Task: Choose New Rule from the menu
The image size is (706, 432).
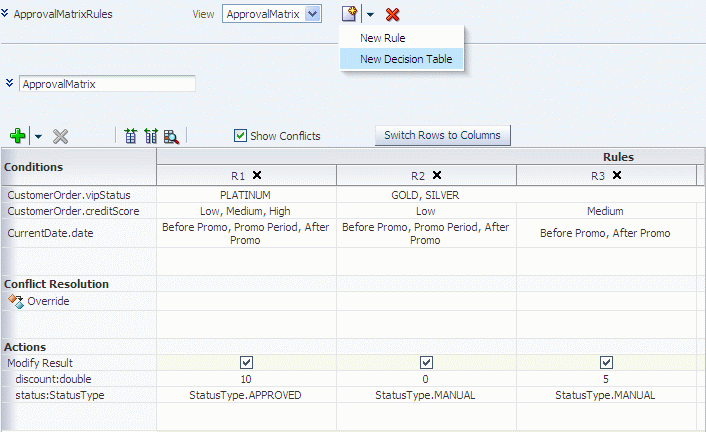Action: [383, 38]
